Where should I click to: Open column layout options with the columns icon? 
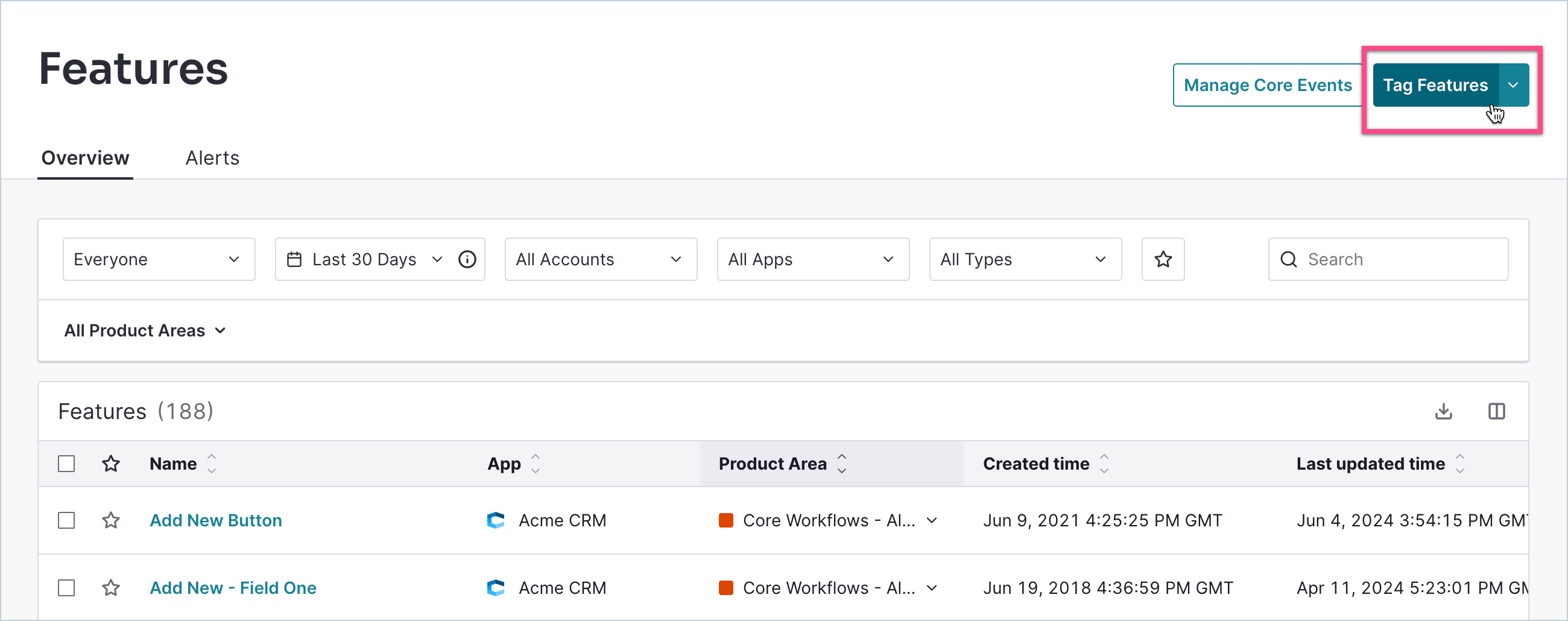[x=1497, y=411]
